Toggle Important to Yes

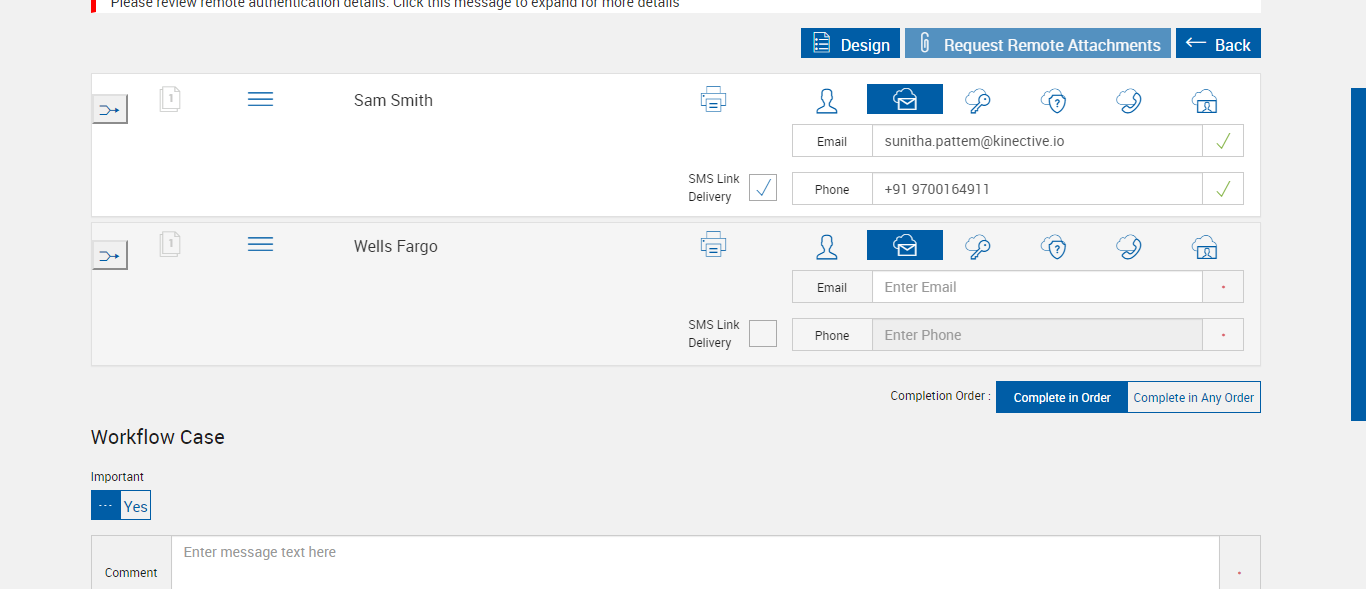135,506
